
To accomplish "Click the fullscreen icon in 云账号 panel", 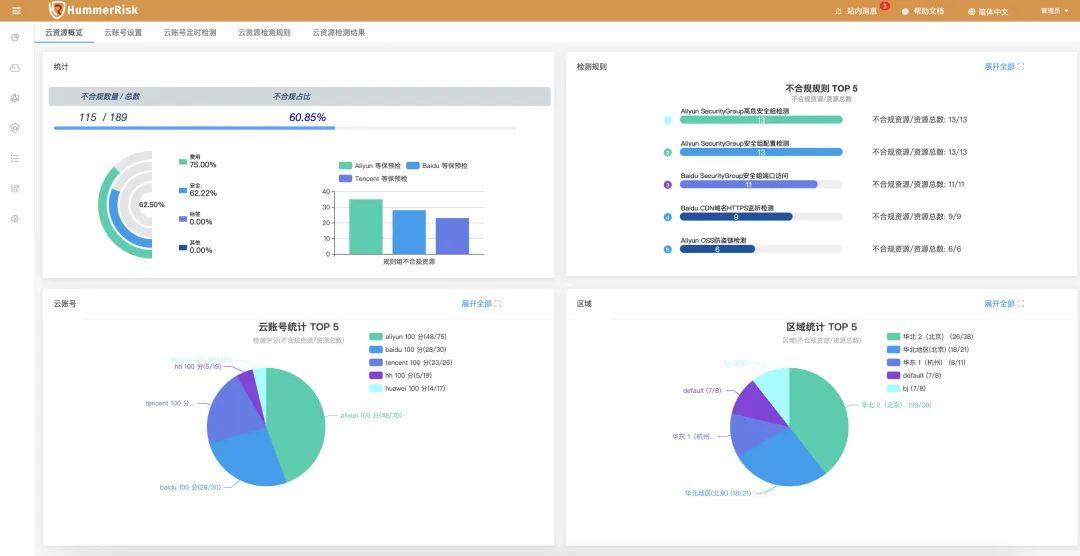I will [498, 303].
